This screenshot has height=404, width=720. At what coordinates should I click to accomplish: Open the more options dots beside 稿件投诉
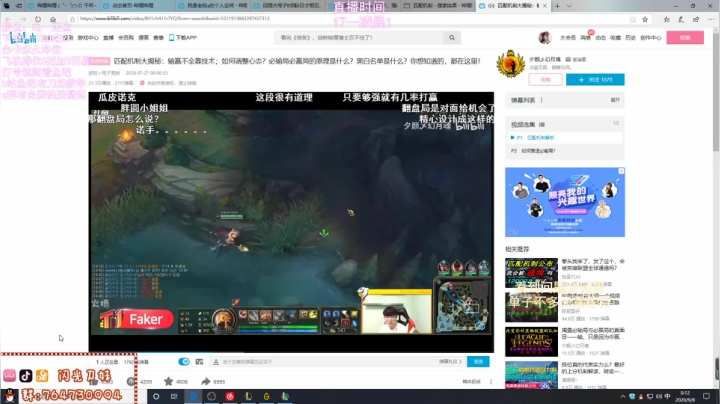click(491, 382)
